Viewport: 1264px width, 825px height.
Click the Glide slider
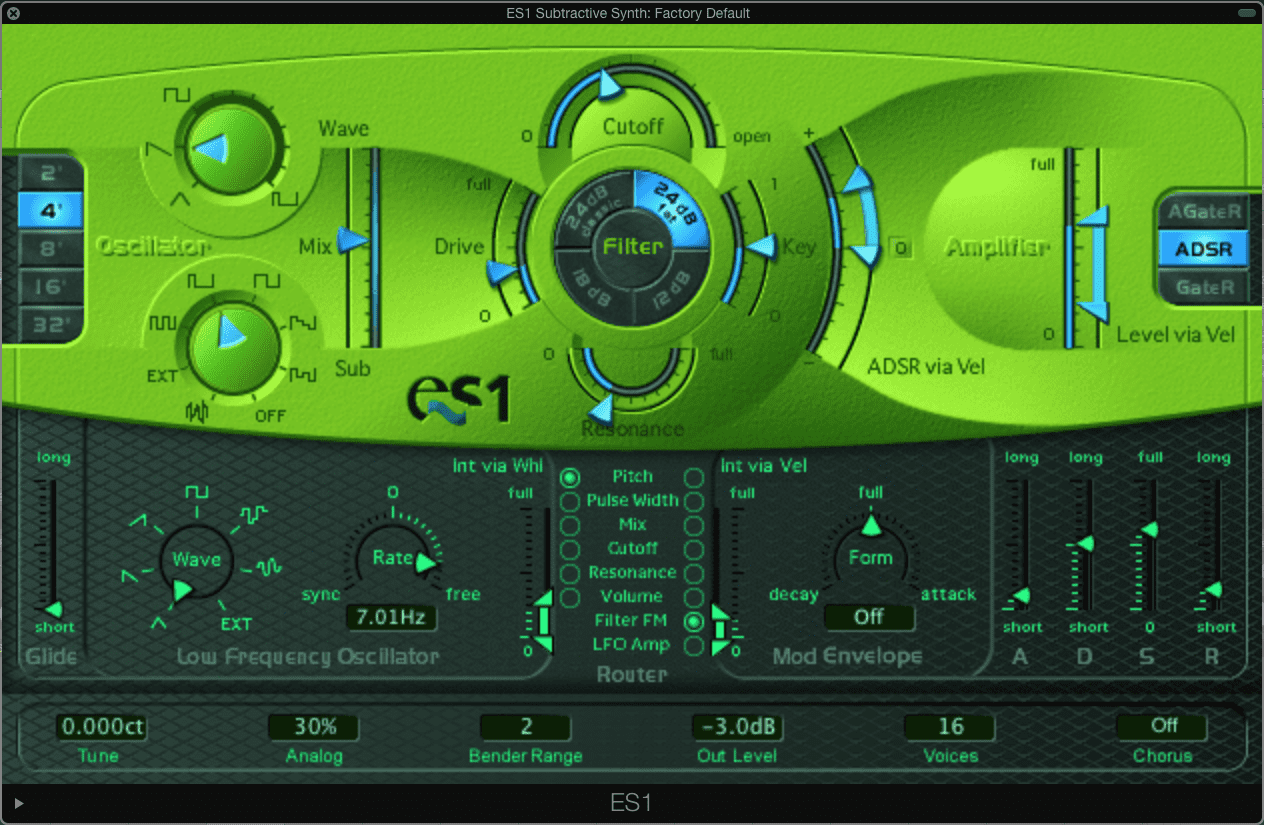[54, 608]
